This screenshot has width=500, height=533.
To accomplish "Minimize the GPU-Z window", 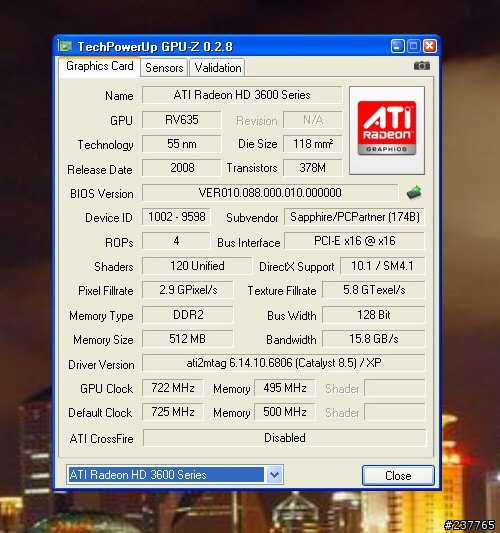I will 397,46.
